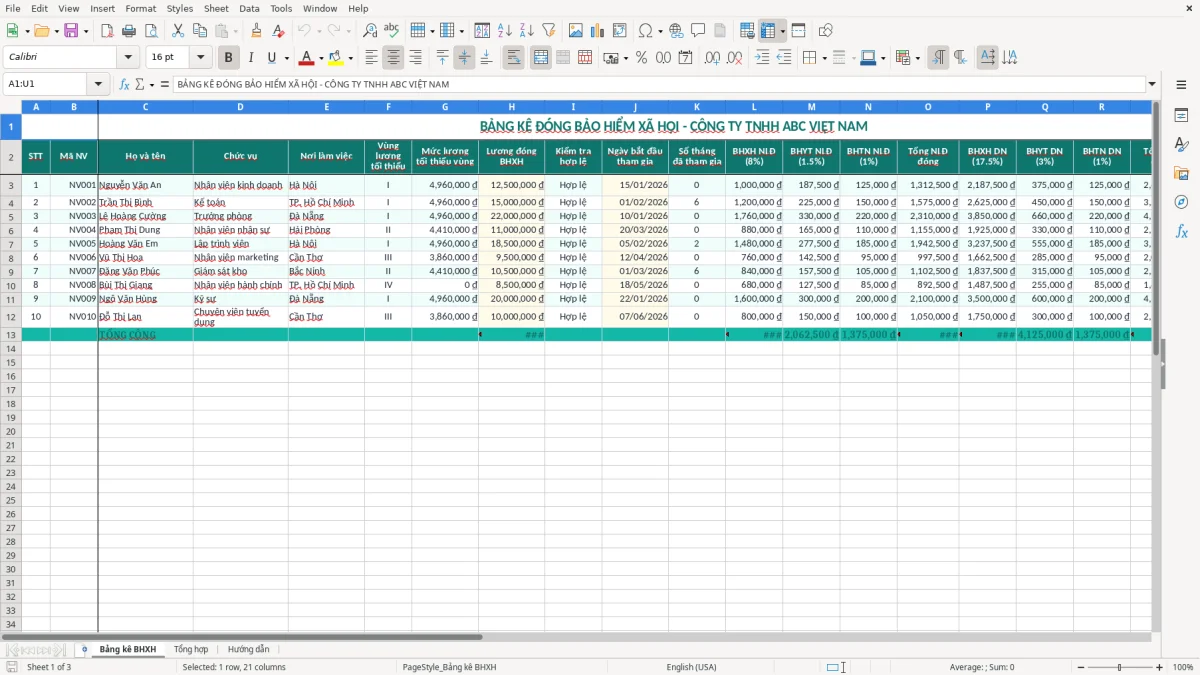The image size is (1200, 675).
Task: Insert hyperlink globe icon
Action: pos(676,31)
